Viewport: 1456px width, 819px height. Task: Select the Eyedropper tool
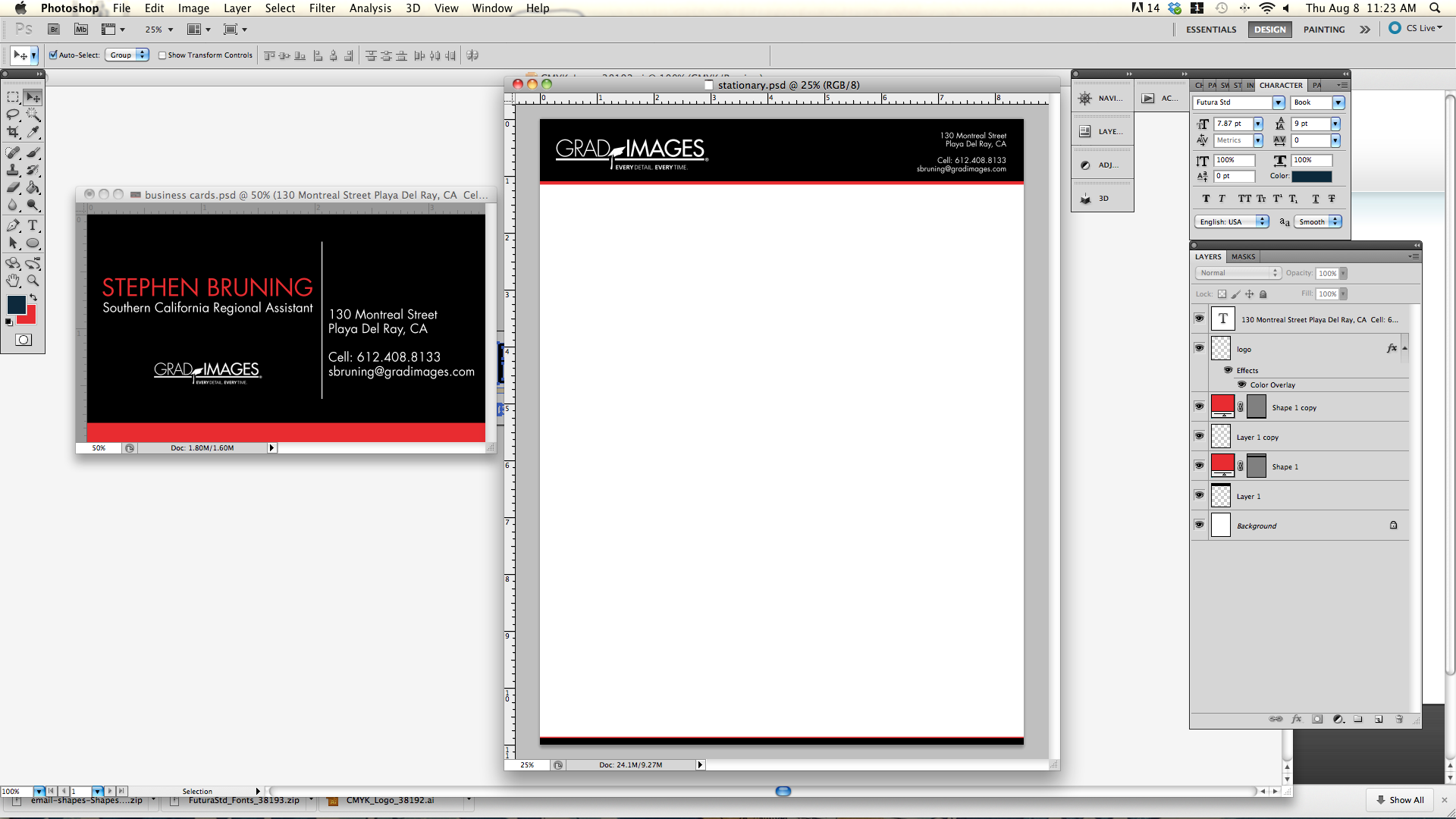33,132
